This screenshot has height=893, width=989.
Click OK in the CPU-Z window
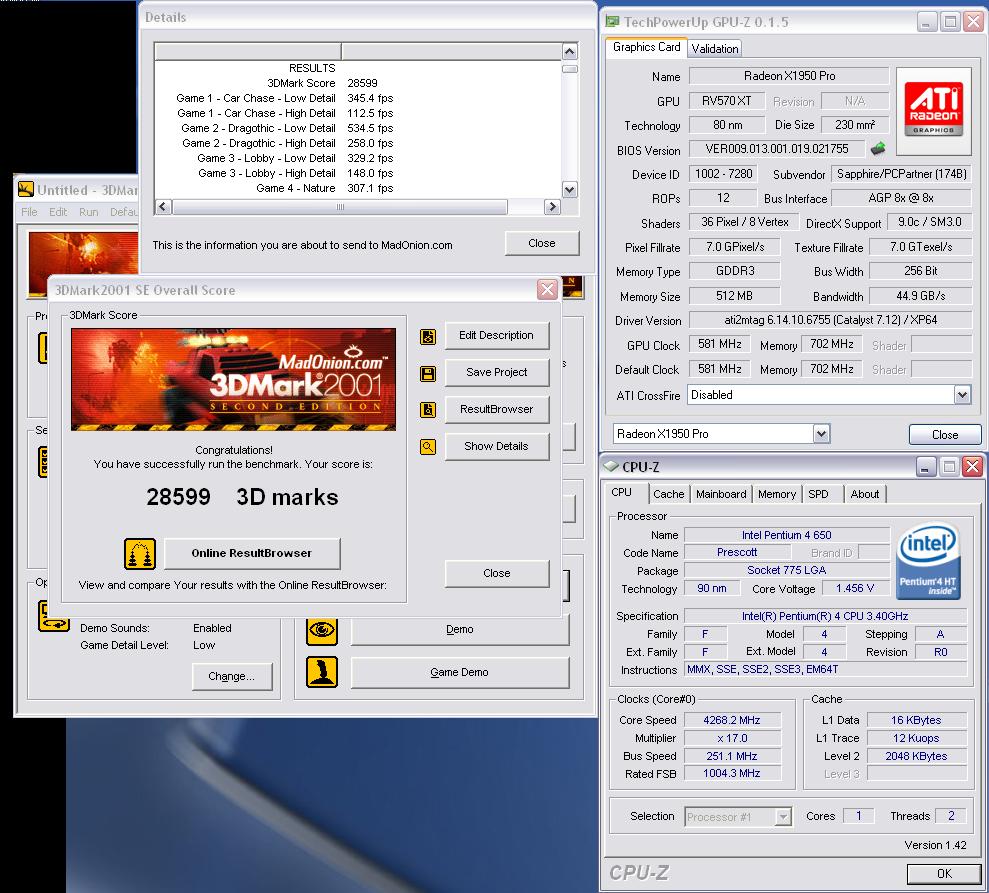point(944,873)
